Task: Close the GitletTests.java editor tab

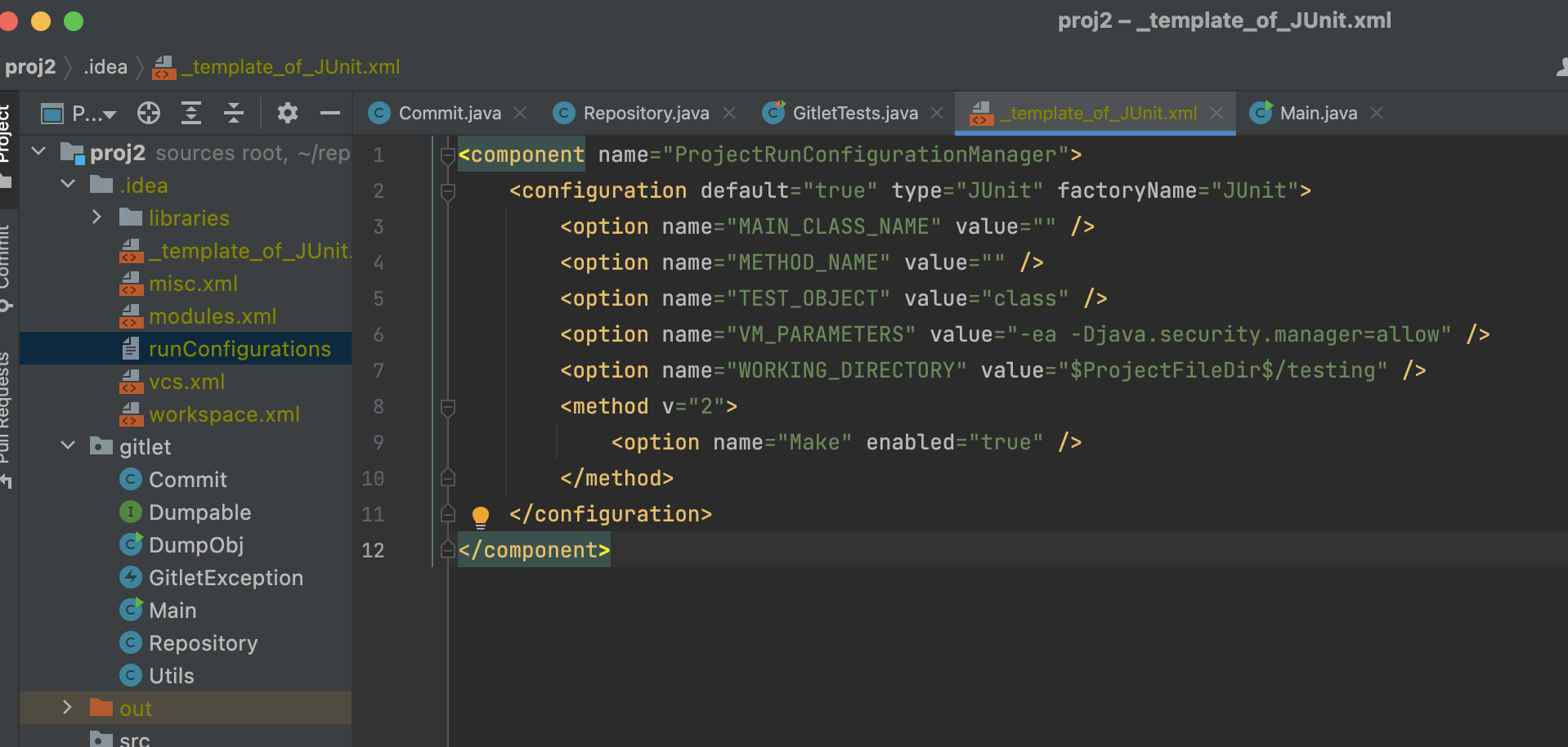Action: tap(937, 113)
